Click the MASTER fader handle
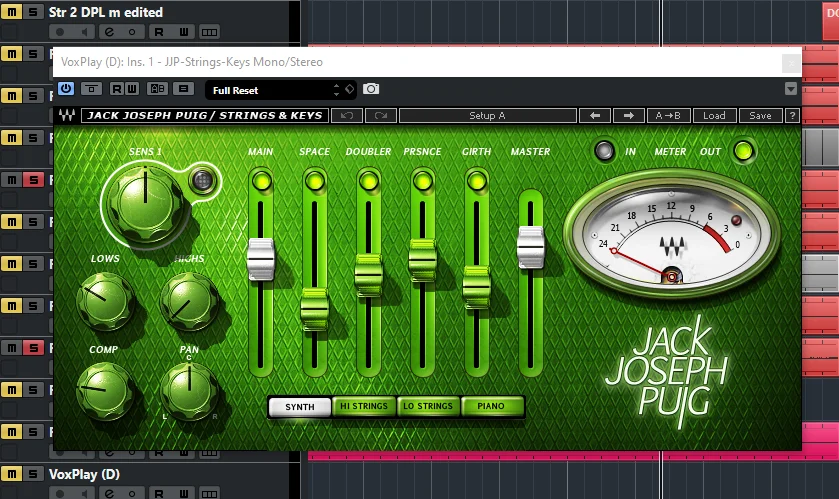This screenshot has height=499, width=839. pyautogui.click(x=530, y=247)
